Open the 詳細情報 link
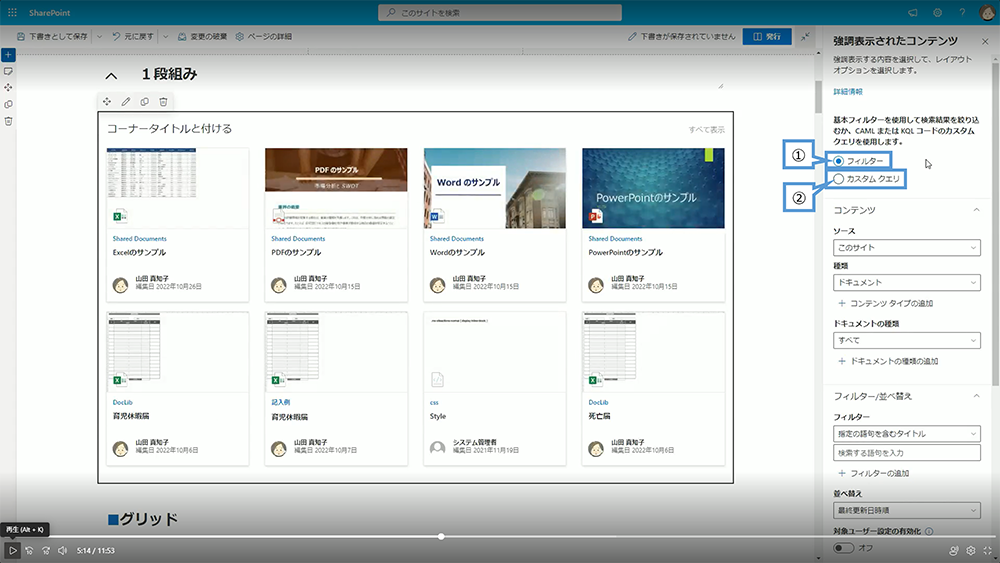 (848, 92)
